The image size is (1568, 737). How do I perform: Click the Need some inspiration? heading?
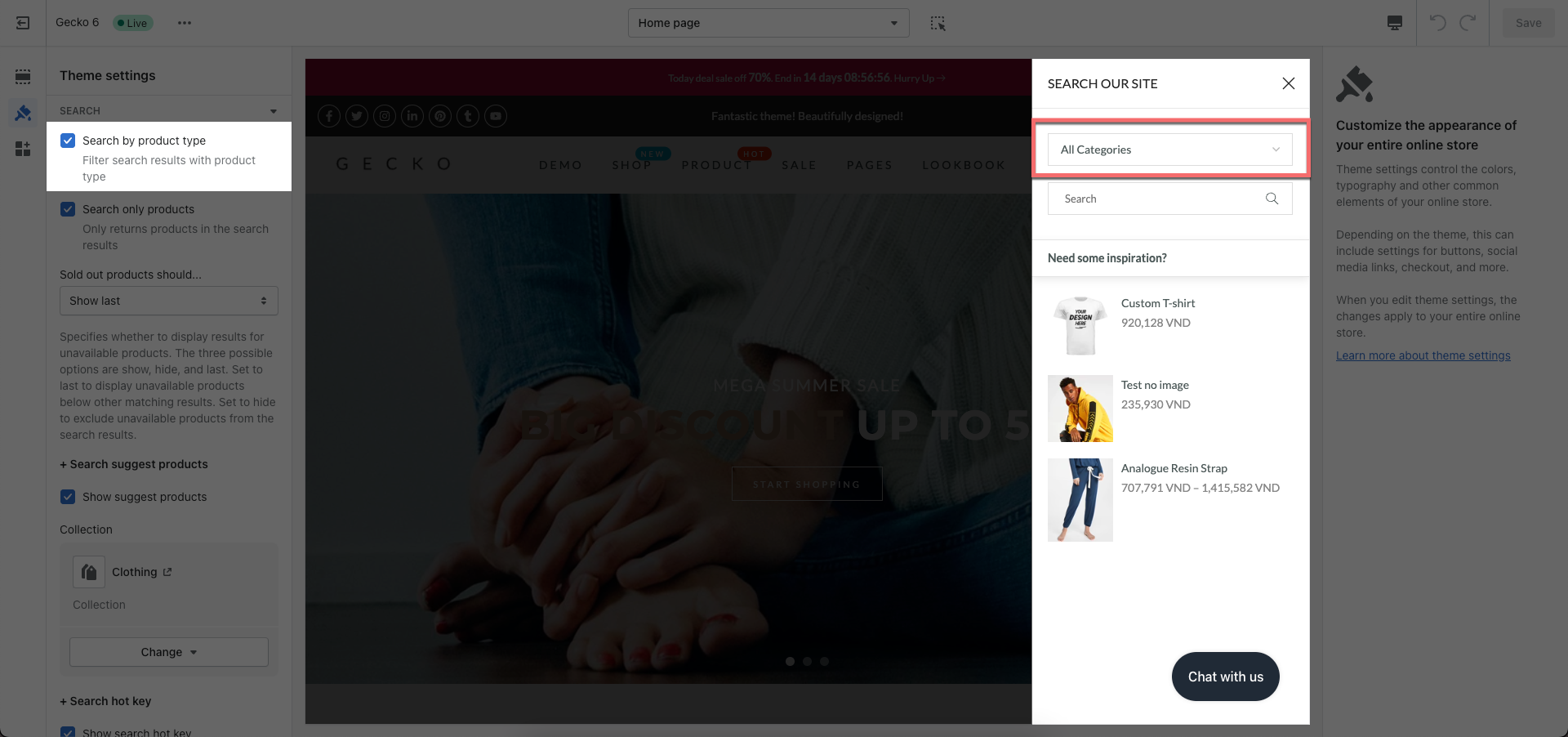click(x=1107, y=258)
